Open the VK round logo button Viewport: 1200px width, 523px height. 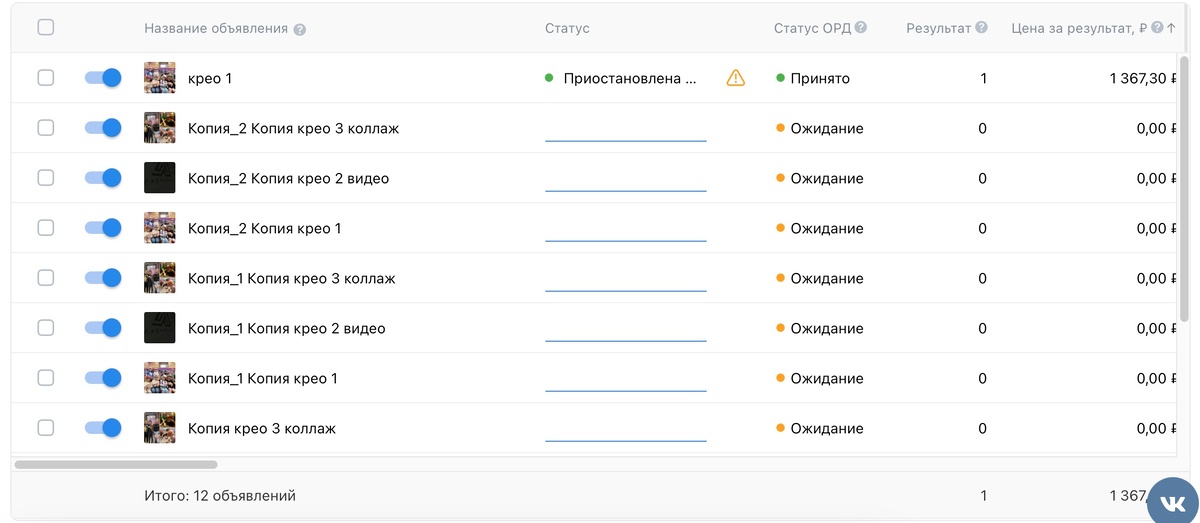1172,499
